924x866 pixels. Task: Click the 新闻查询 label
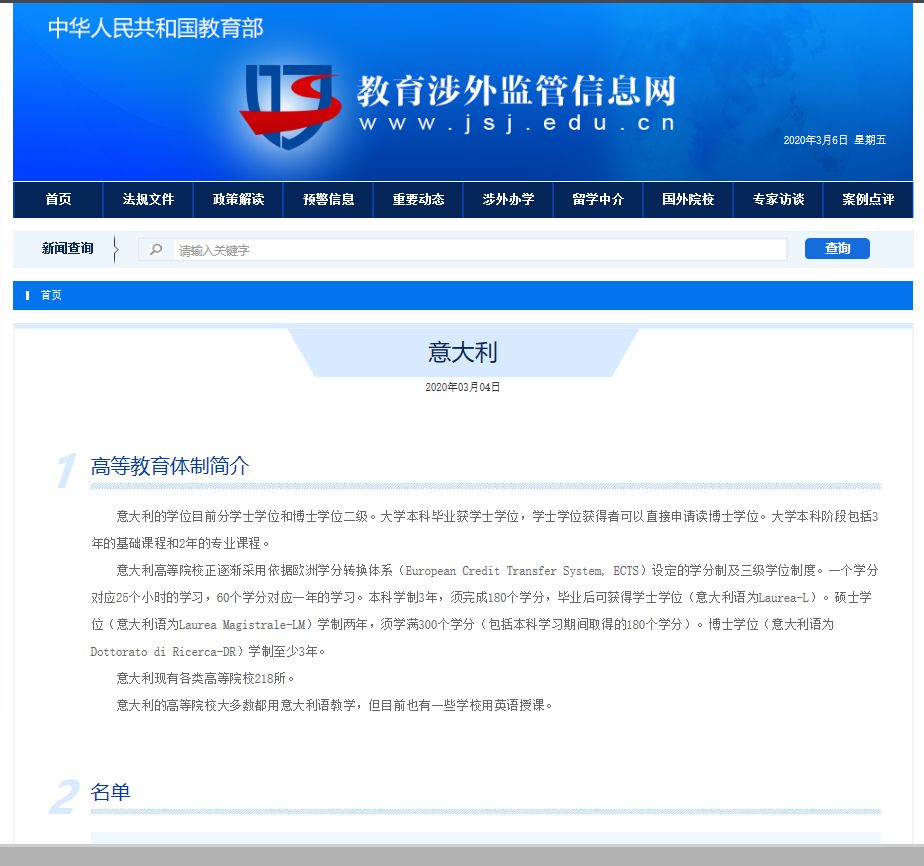pyautogui.click(x=67, y=249)
